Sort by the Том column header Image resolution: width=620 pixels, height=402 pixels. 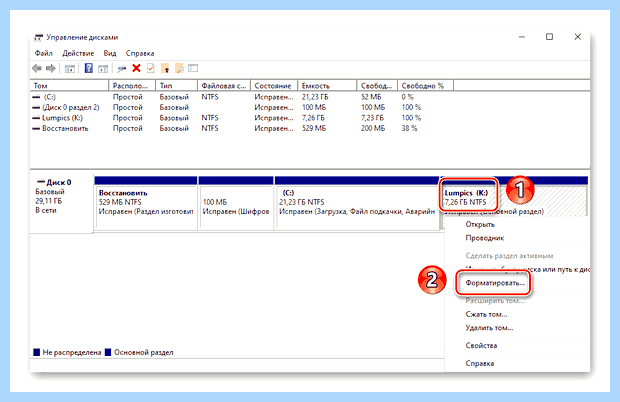pyautogui.click(x=70, y=86)
